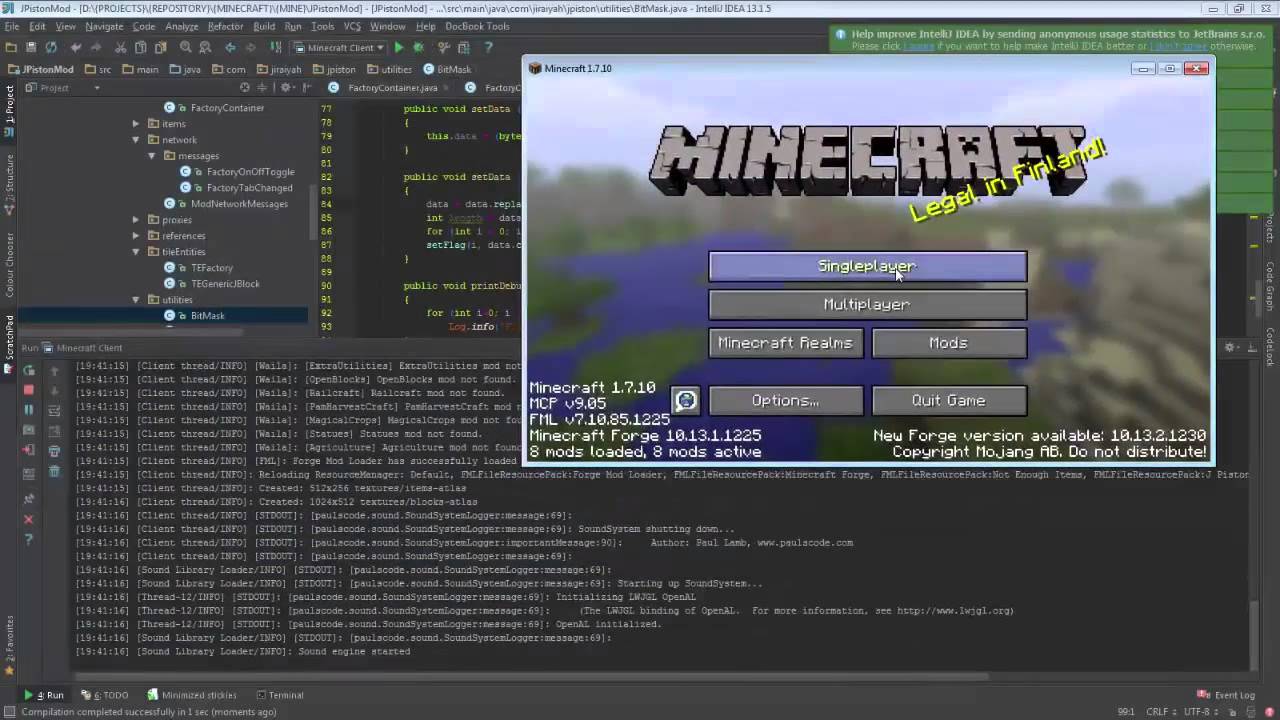Select FactoryOnOffToggle class in project tree
This screenshot has width=1280, height=720.
pos(250,172)
